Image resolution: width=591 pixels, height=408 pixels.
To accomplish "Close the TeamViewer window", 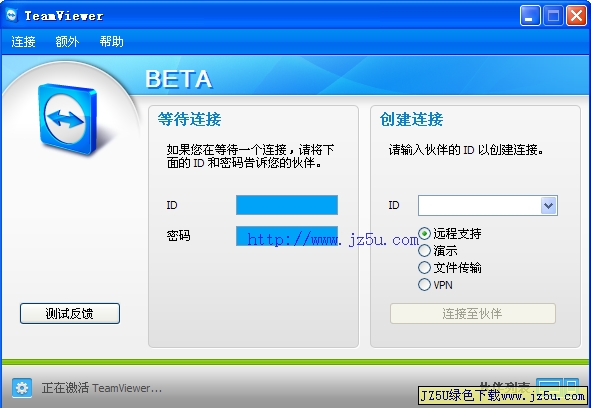I will tap(576, 16).
